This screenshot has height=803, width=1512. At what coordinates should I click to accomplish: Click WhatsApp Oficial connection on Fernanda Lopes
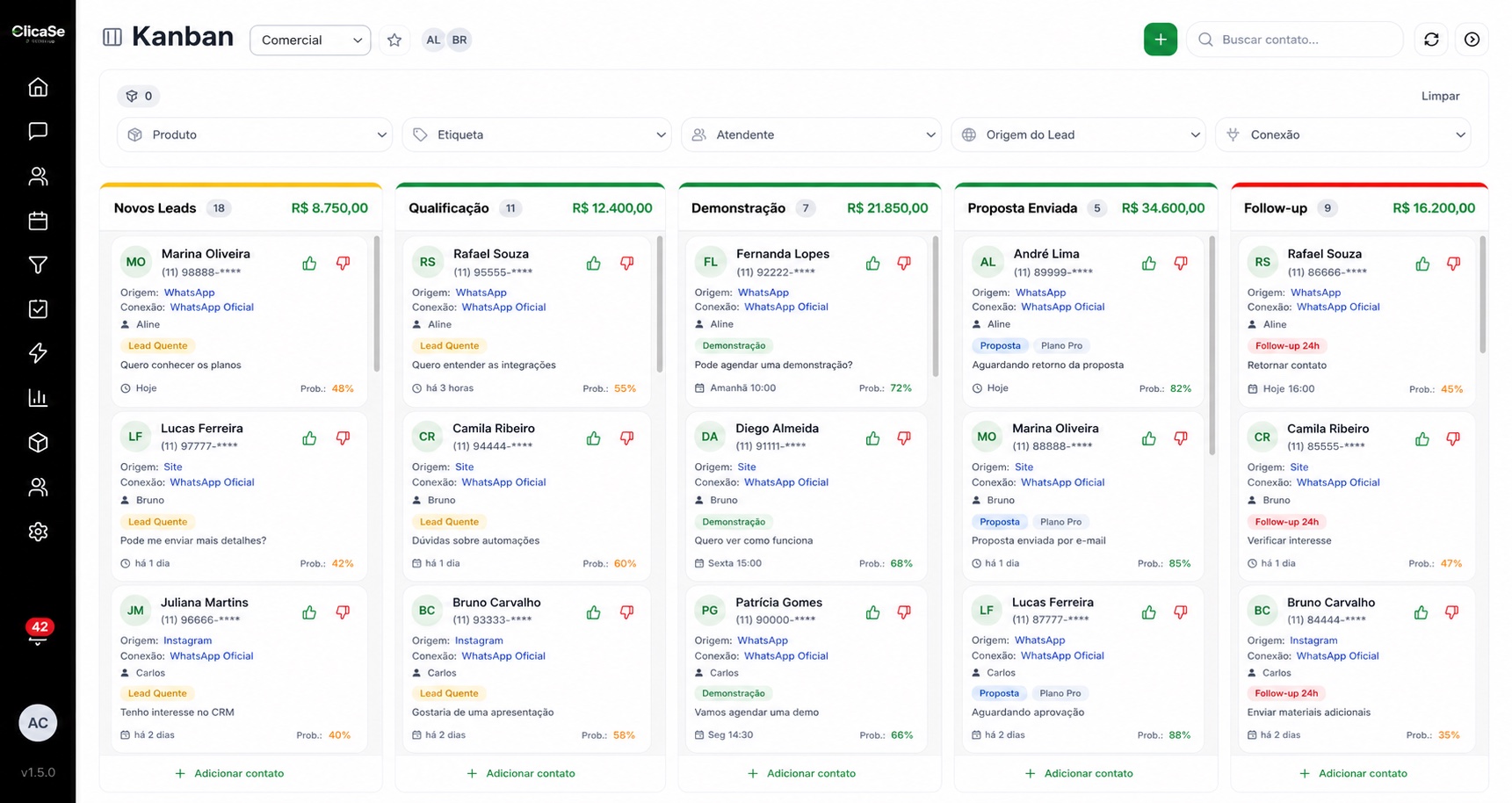(x=786, y=307)
